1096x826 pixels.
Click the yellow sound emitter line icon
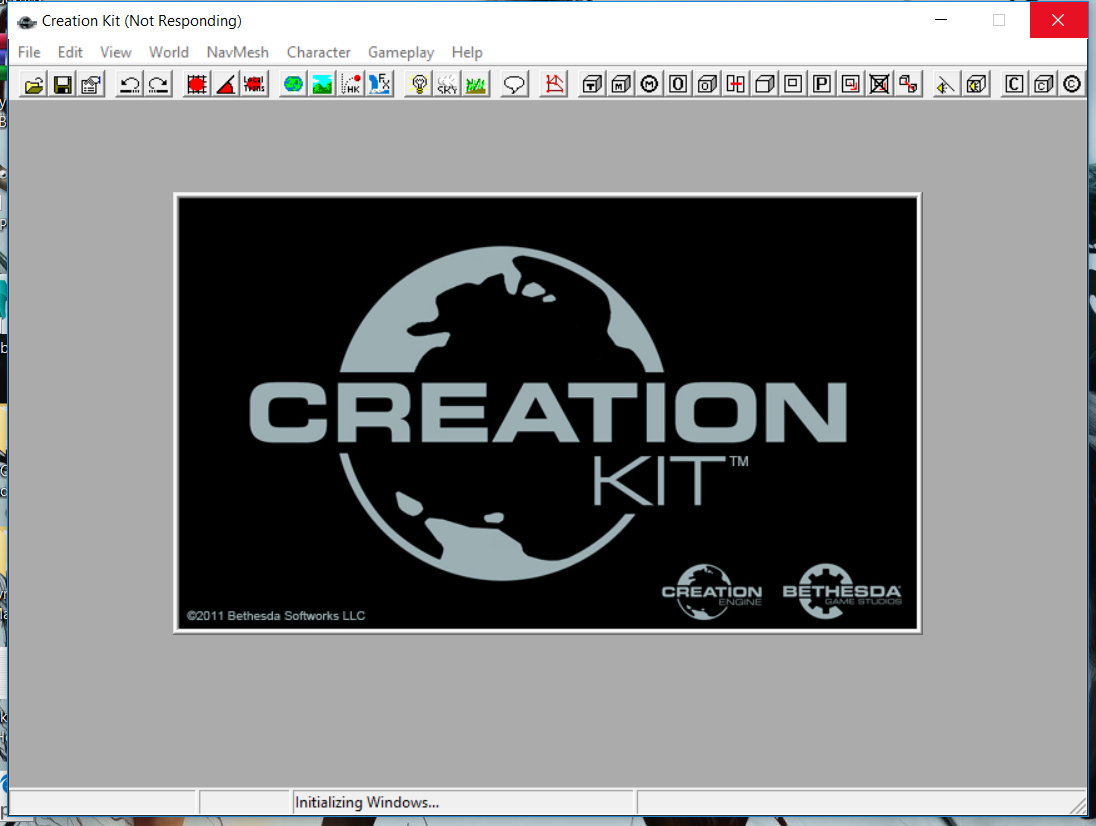click(946, 85)
